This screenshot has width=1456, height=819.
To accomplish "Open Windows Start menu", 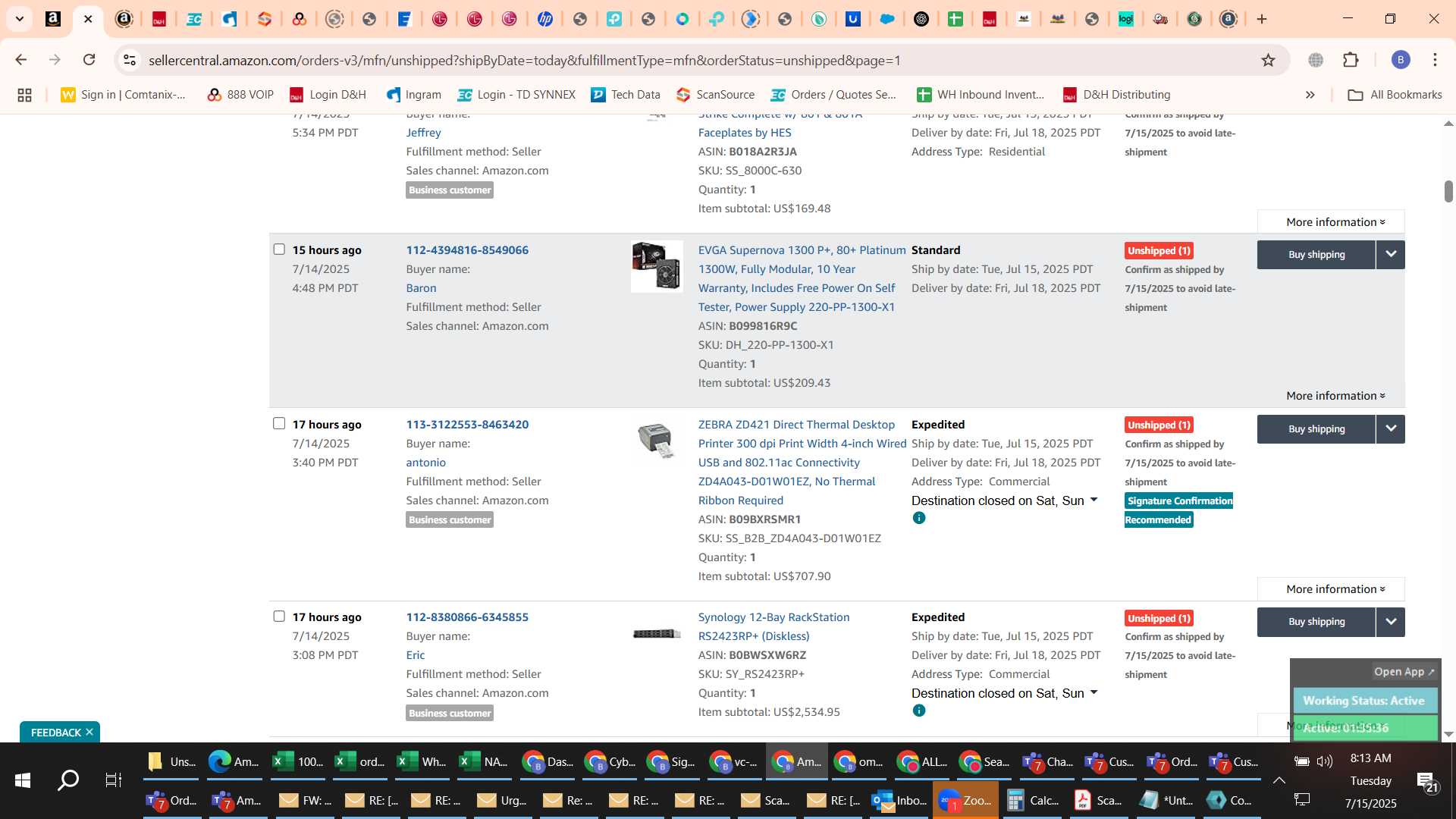I will tap(22, 780).
